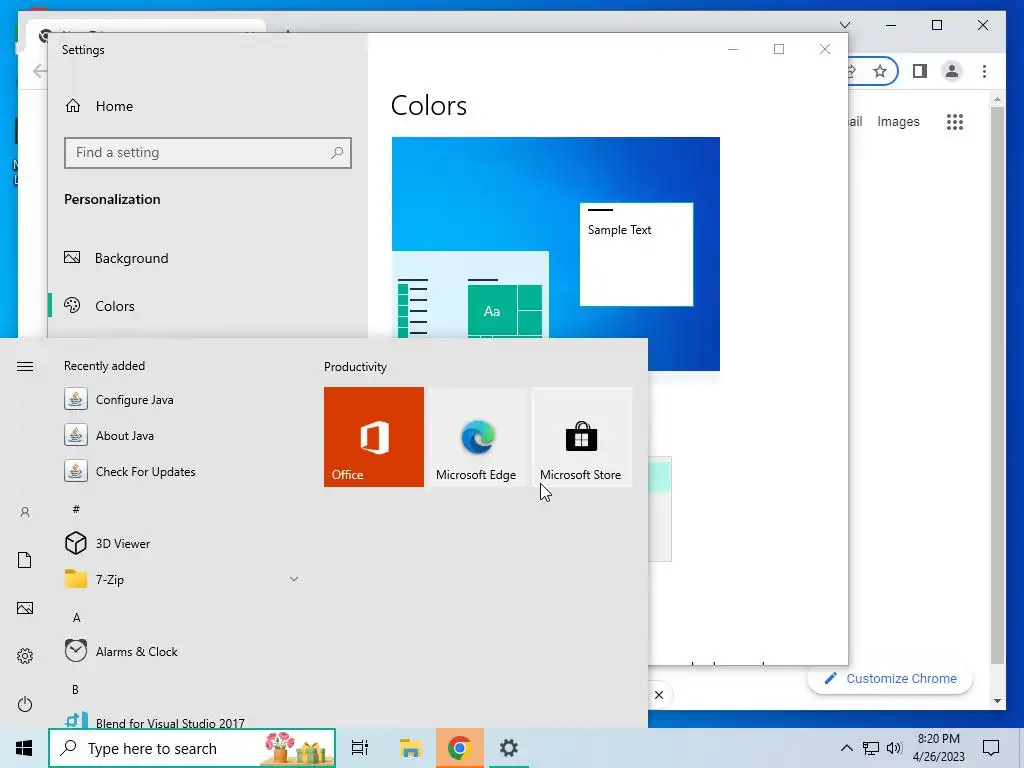Switch to Settings gear on taskbar
This screenshot has height=768, width=1024.
(509, 748)
